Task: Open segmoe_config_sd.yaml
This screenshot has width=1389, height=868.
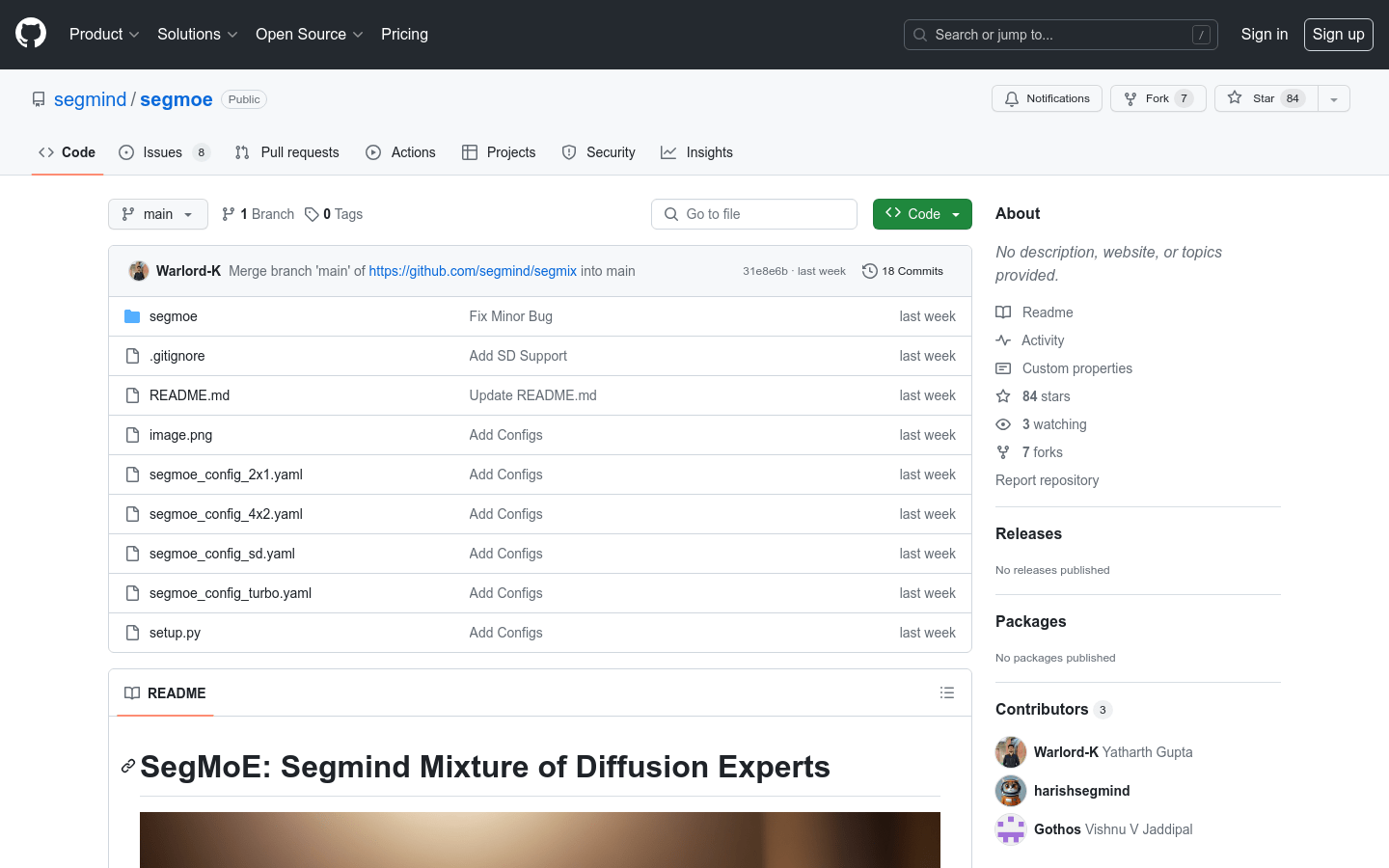Action: pos(223,554)
